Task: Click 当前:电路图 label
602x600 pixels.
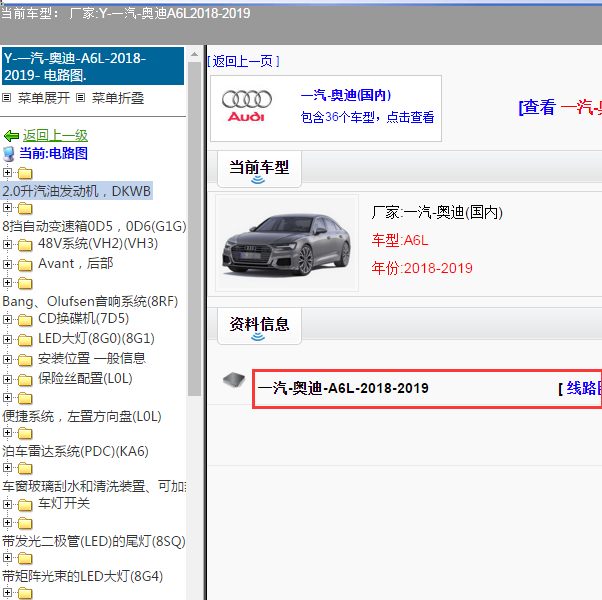Action: 53,153
